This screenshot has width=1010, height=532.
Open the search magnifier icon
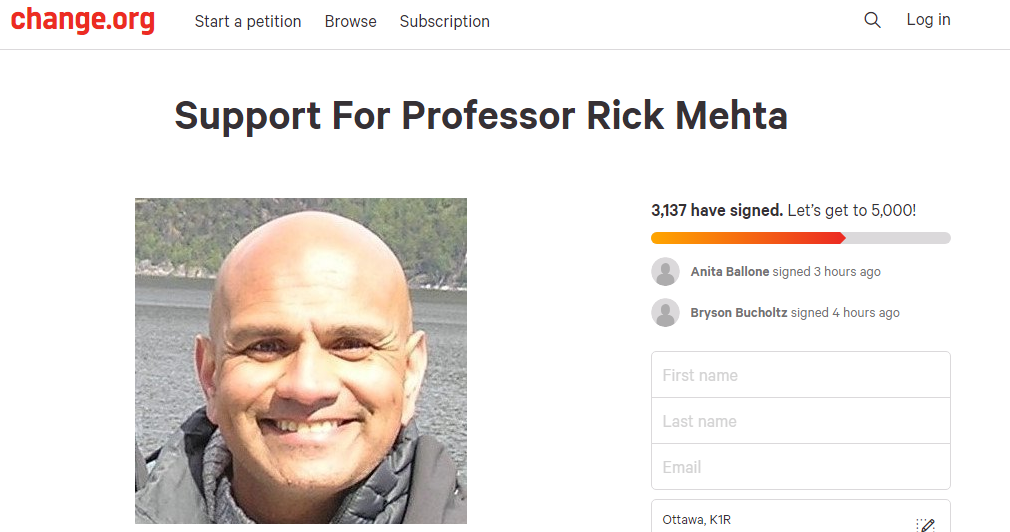click(x=872, y=20)
